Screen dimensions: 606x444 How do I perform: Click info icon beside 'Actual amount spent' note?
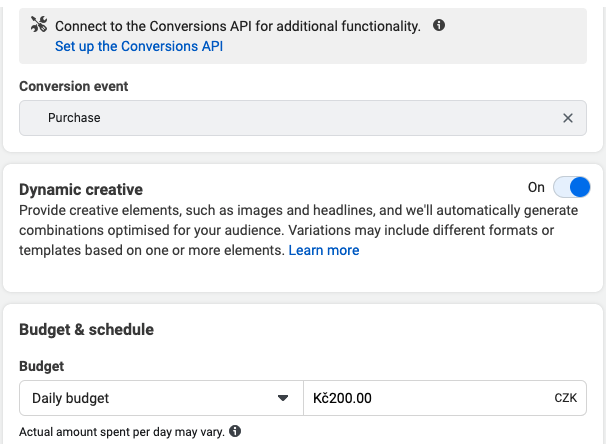tap(235, 431)
